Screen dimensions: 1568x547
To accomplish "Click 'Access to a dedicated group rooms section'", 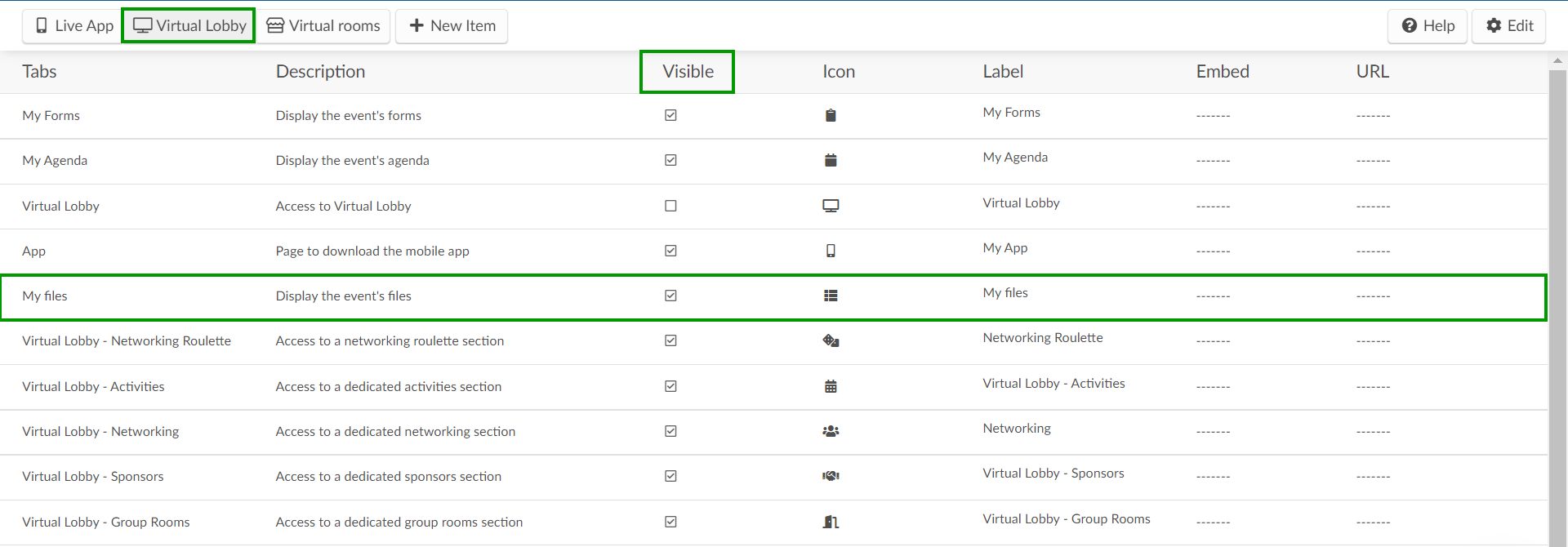I will click(x=399, y=523).
